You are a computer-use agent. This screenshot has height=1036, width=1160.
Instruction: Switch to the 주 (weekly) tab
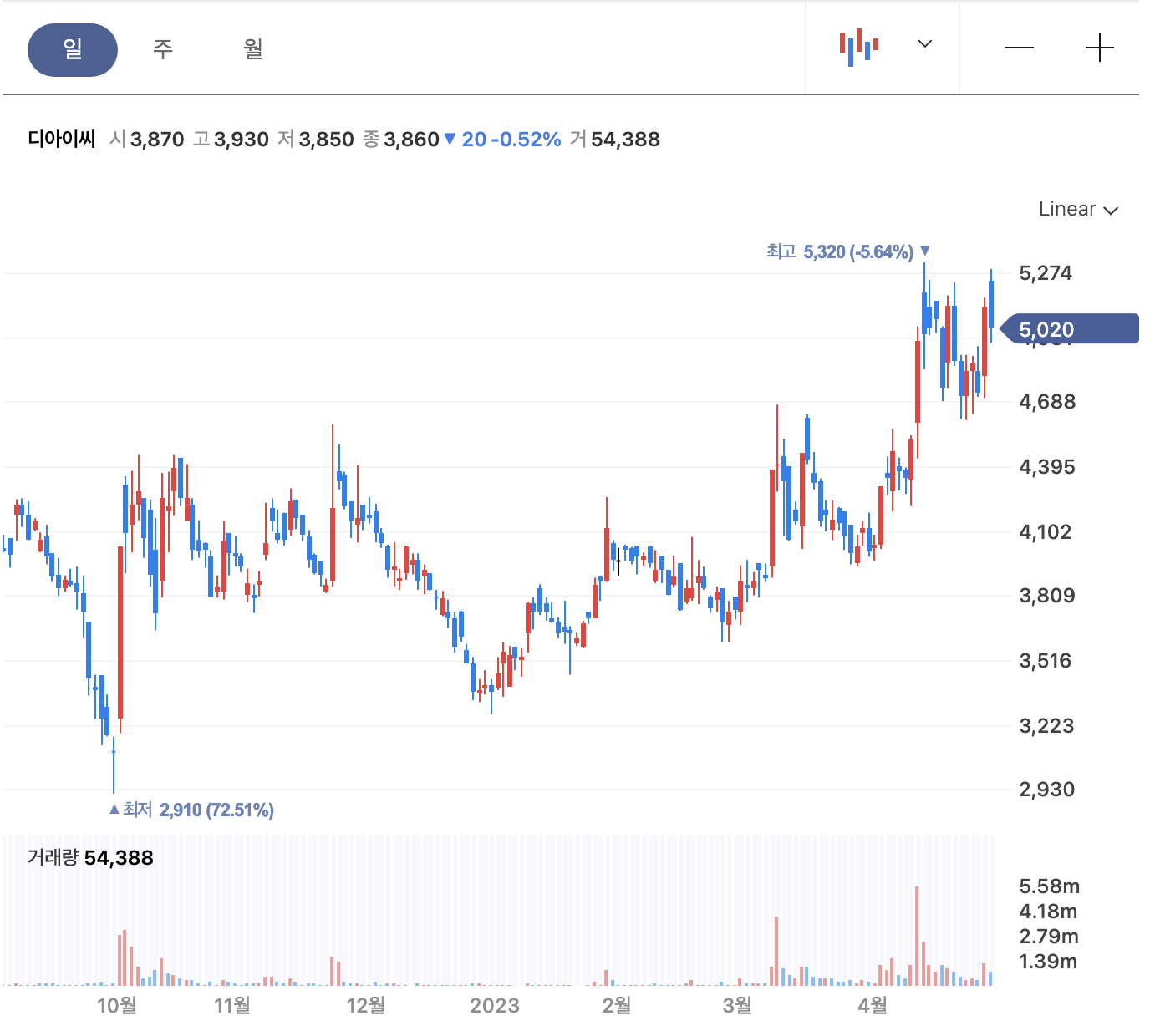click(x=163, y=49)
